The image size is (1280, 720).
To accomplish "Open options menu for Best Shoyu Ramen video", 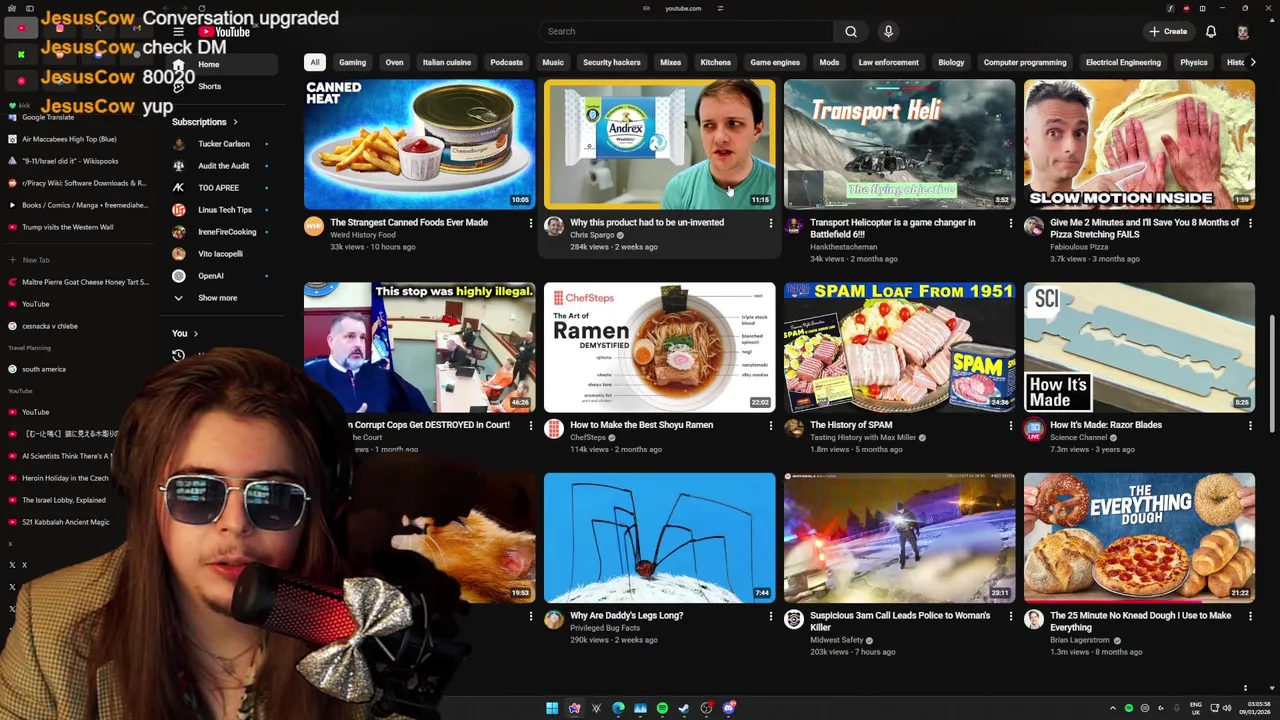I will [x=771, y=425].
